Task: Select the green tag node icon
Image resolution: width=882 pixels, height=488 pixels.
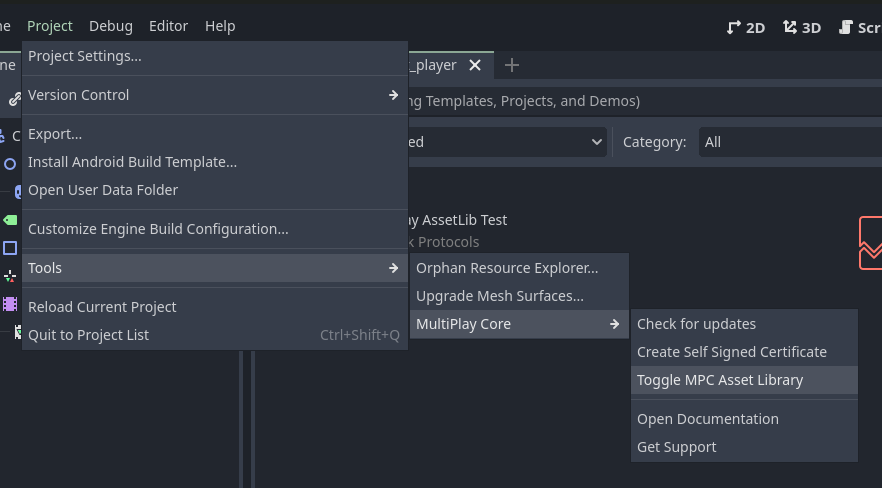Action: pyautogui.click(x=10, y=220)
